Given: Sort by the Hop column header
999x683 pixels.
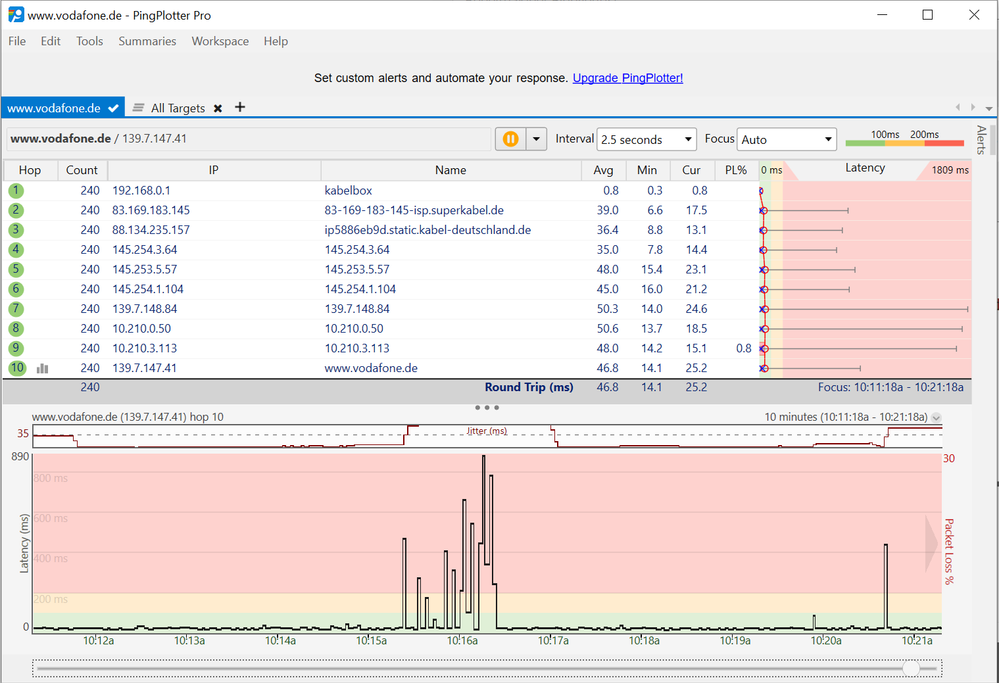Looking at the screenshot, I should pyautogui.click(x=30, y=170).
